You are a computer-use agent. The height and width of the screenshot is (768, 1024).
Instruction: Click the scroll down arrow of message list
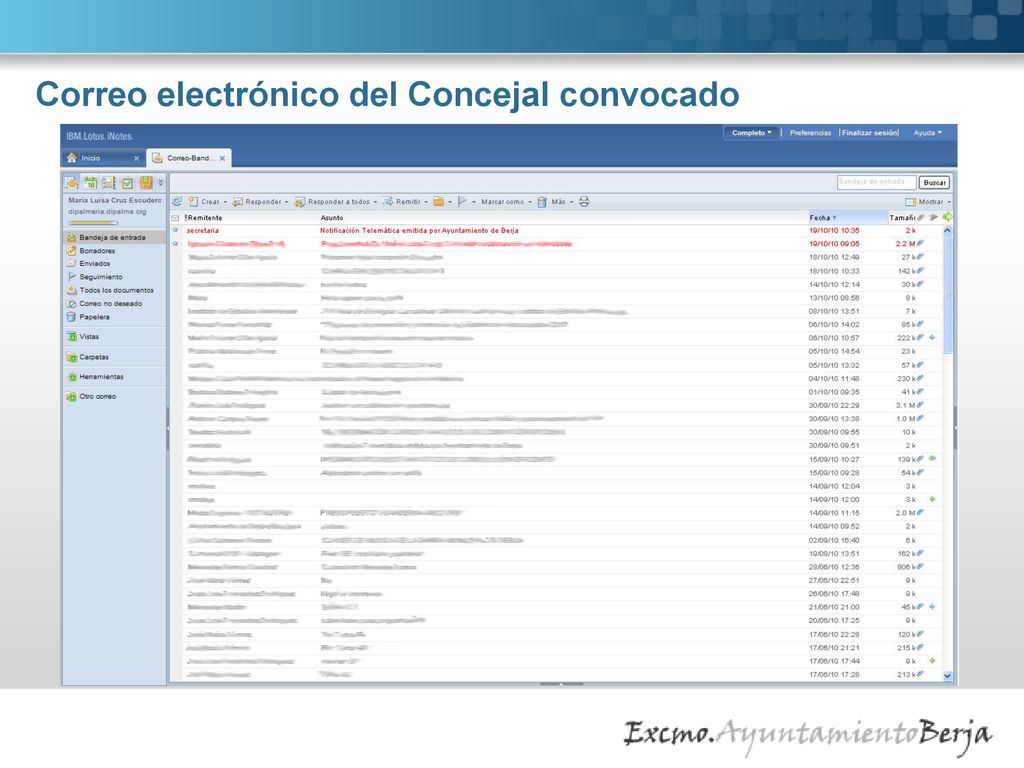[948, 677]
